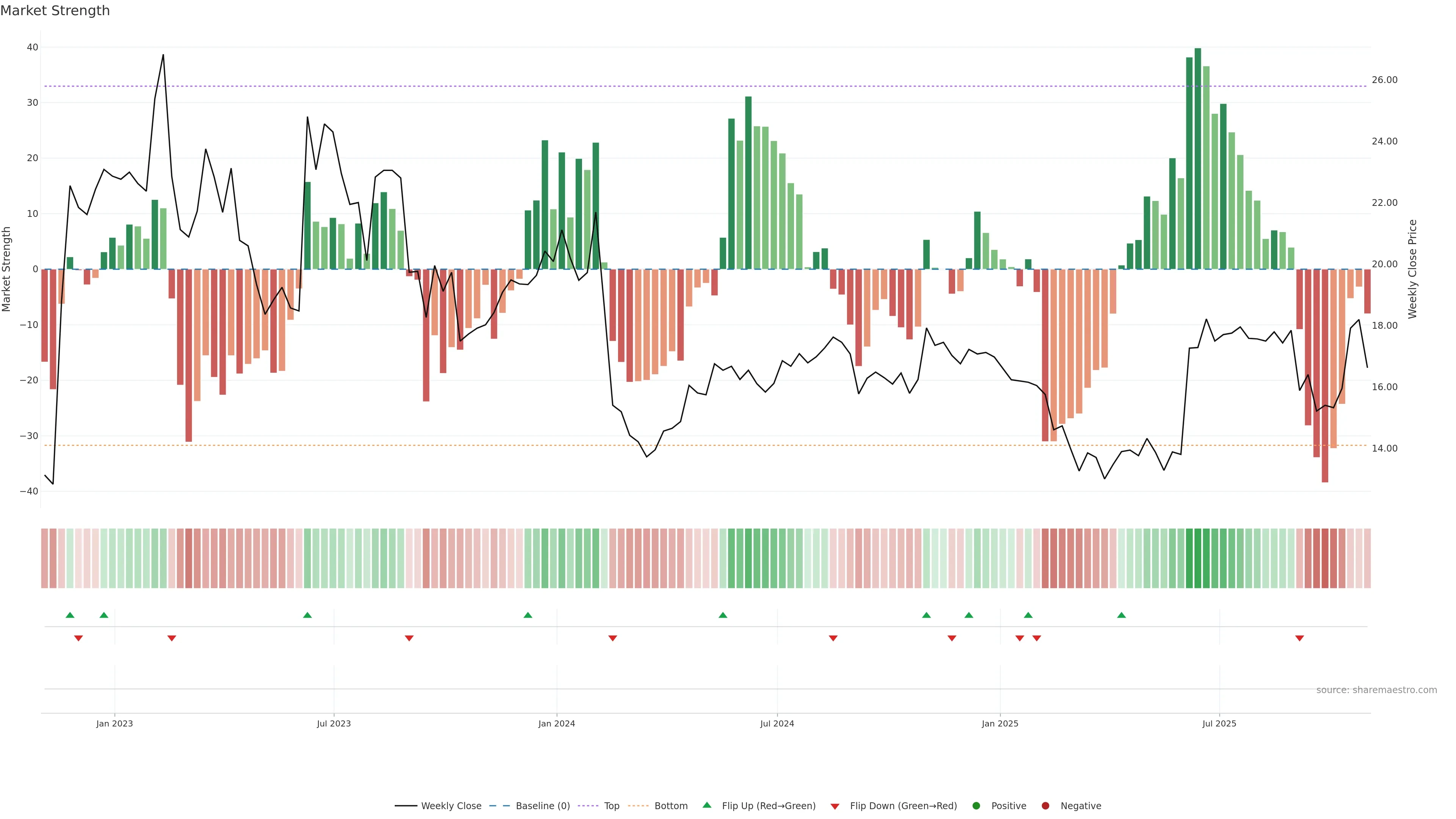Click the last green flip-up marker before Jul 2025
1456x819 pixels.
(x=1122, y=615)
